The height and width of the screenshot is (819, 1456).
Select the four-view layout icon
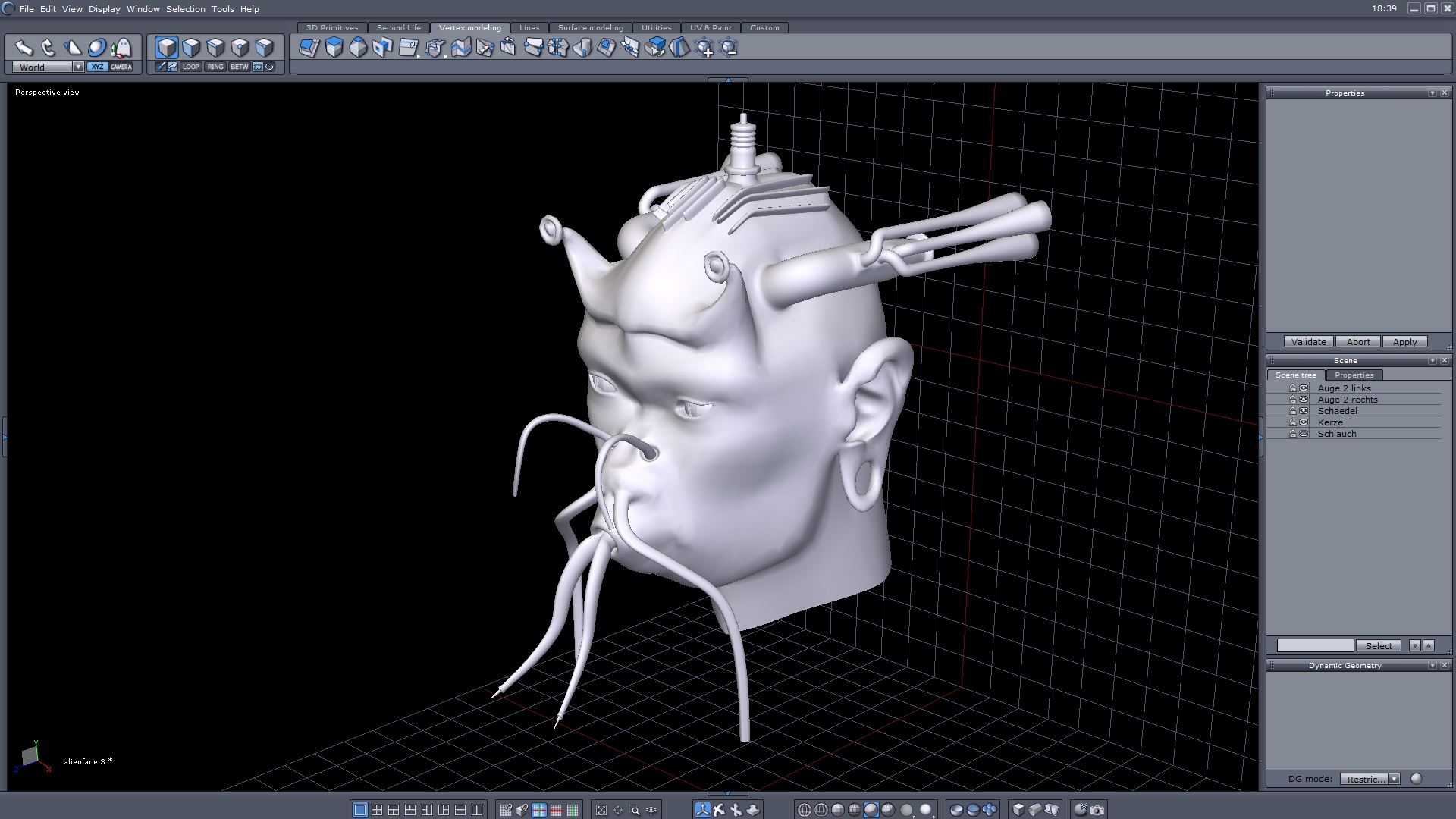click(x=377, y=810)
